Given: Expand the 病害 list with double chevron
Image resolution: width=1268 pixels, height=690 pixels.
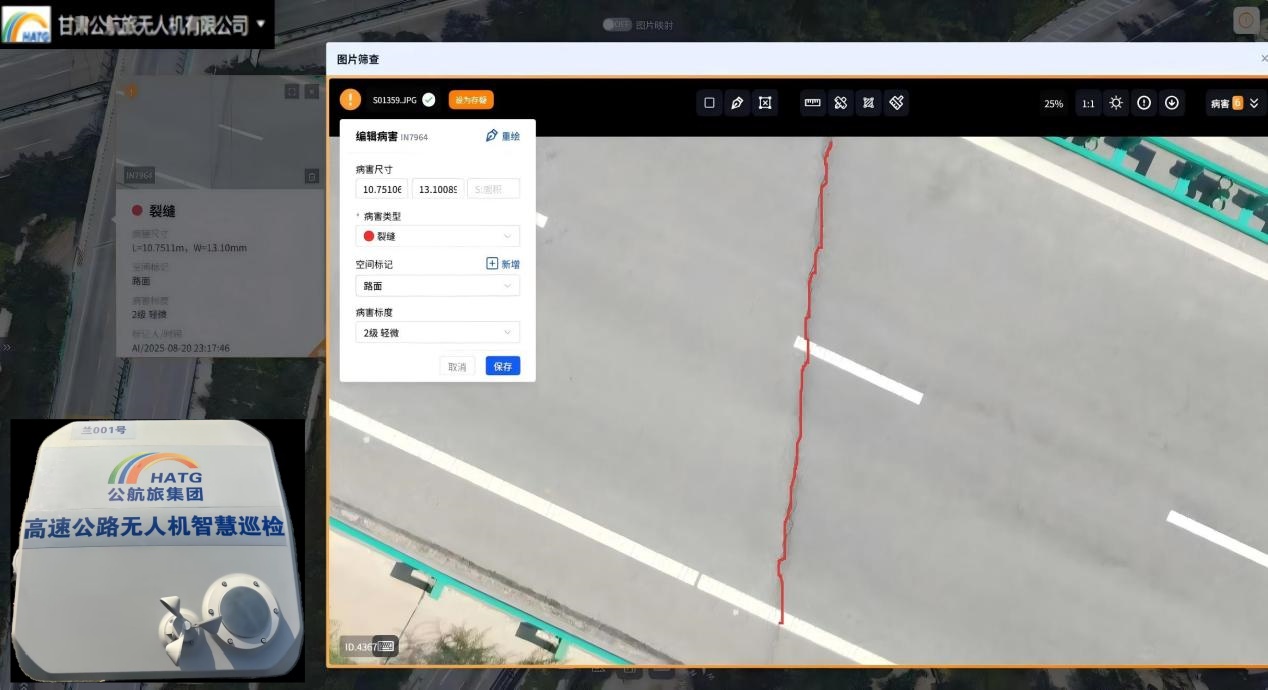Looking at the screenshot, I should tap(1254, 103).
